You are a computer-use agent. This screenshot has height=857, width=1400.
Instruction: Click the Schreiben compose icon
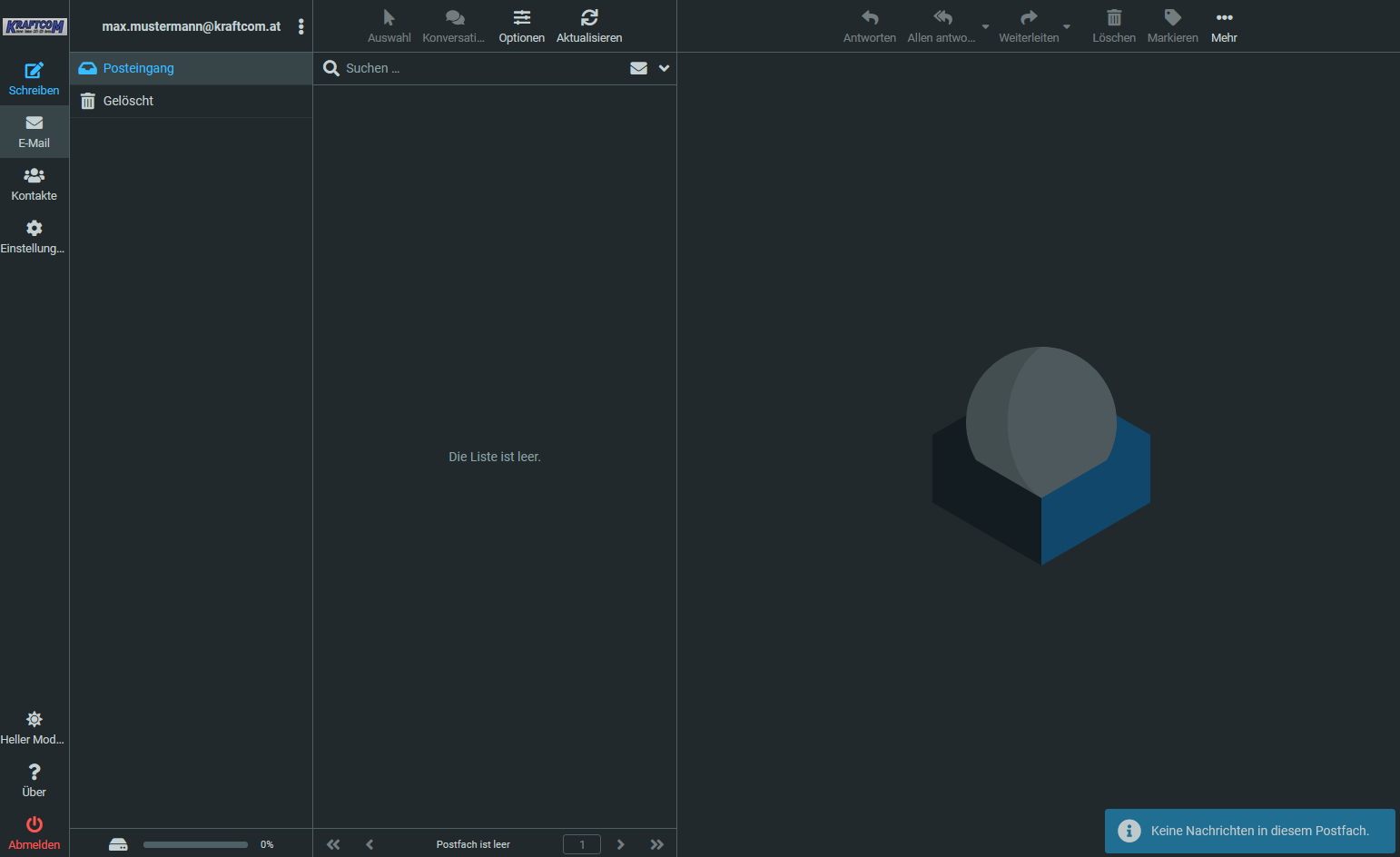[x=34, y=71]
